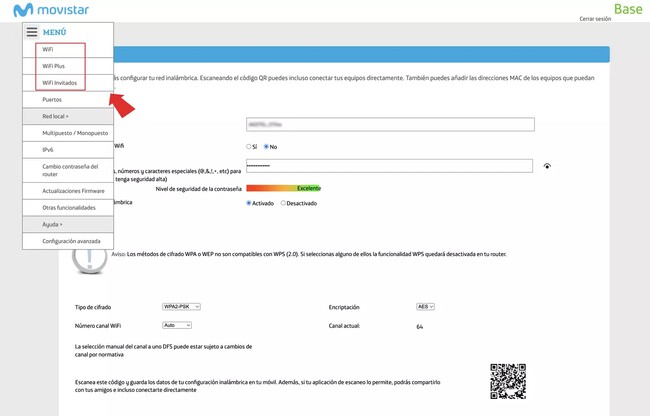This screenshot has width=650, height=416.
Task: Click the 'Cerrar sesión' link
Action: [594, 19]
